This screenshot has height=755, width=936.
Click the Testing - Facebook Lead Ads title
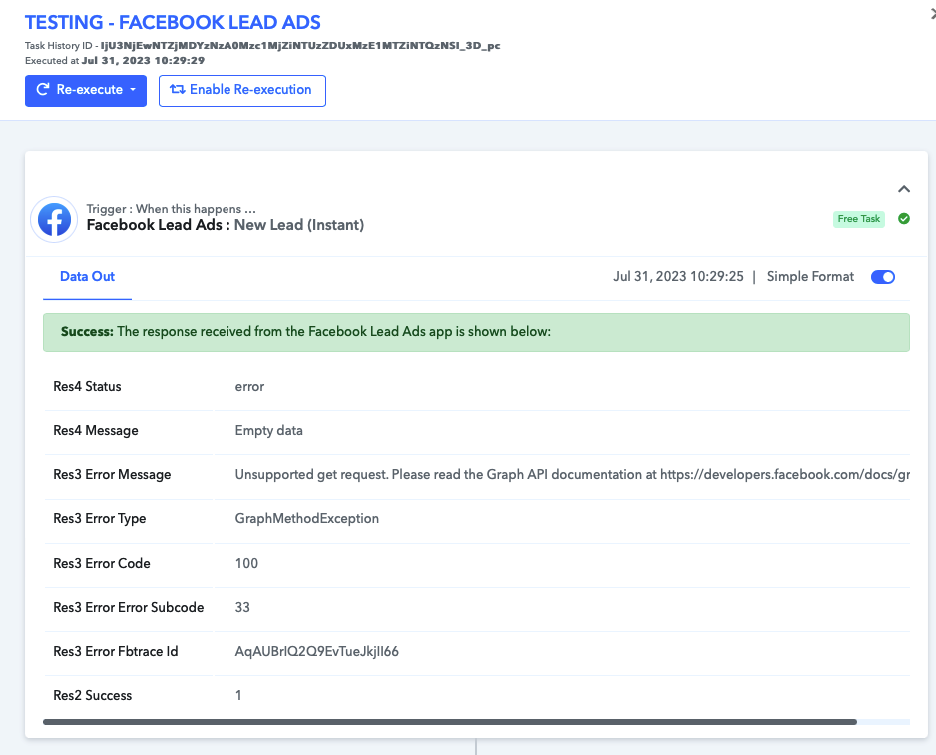pos(173,22)
